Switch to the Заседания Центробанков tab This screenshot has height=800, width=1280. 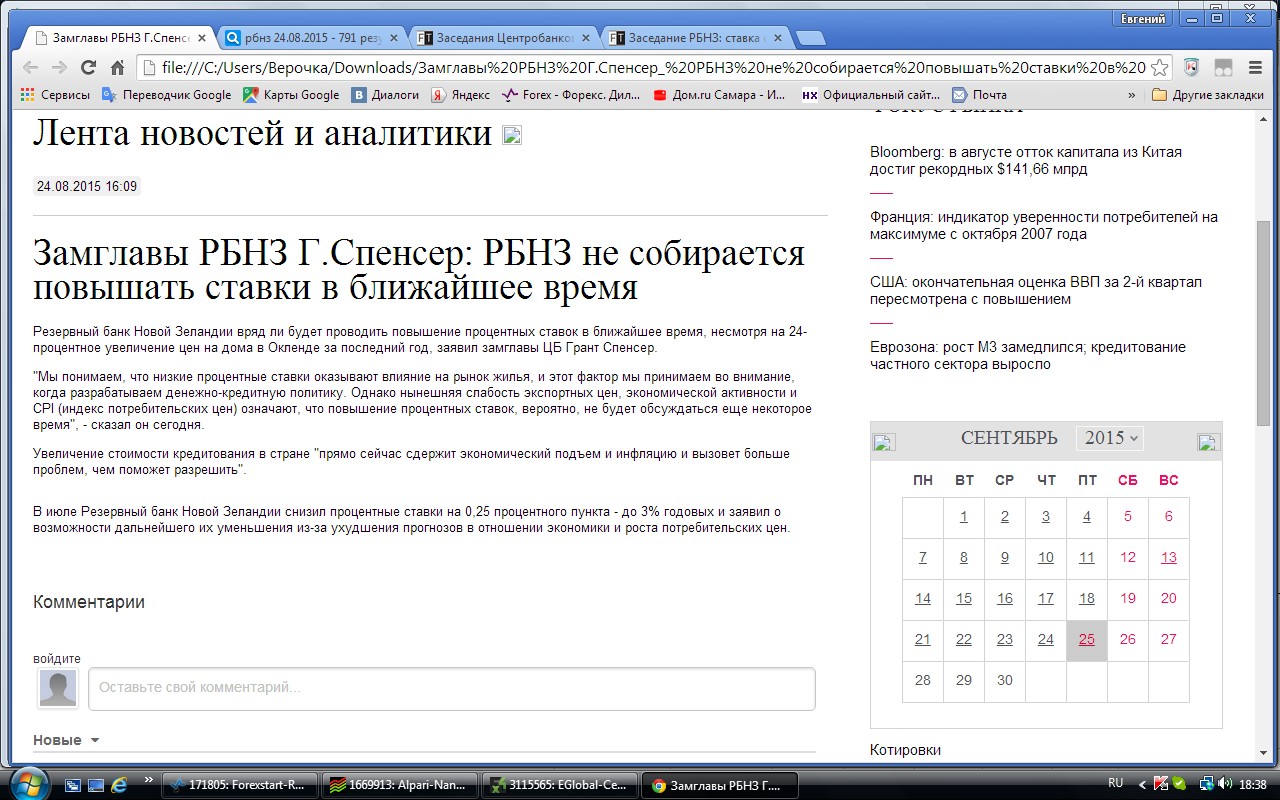click(506, 38)
